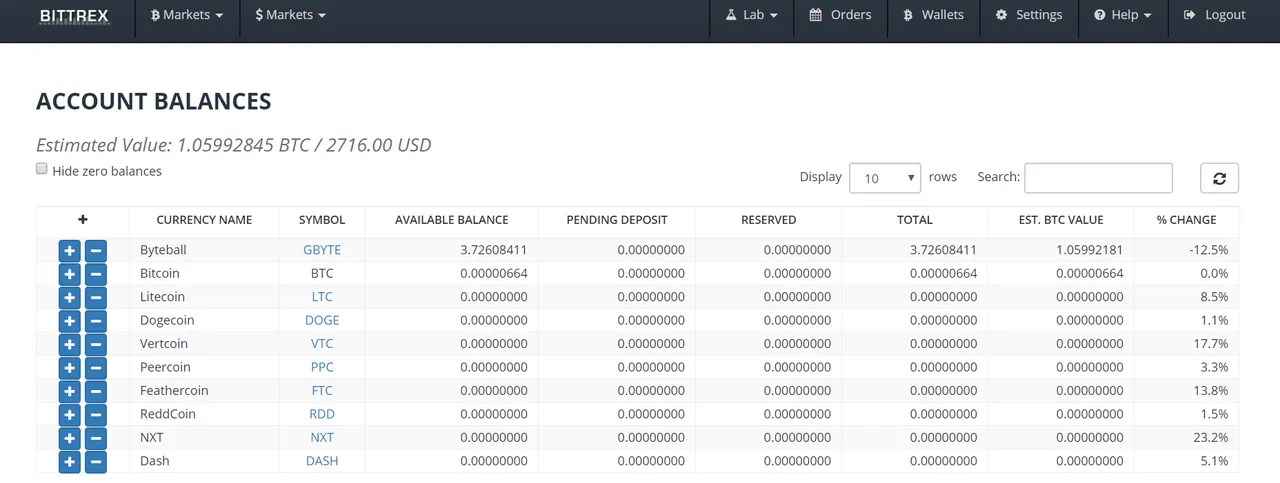Image resolution: width=1280 pixels, height=483 pixels.
Task: Open the VTC market link
Action: click(322, 344)
